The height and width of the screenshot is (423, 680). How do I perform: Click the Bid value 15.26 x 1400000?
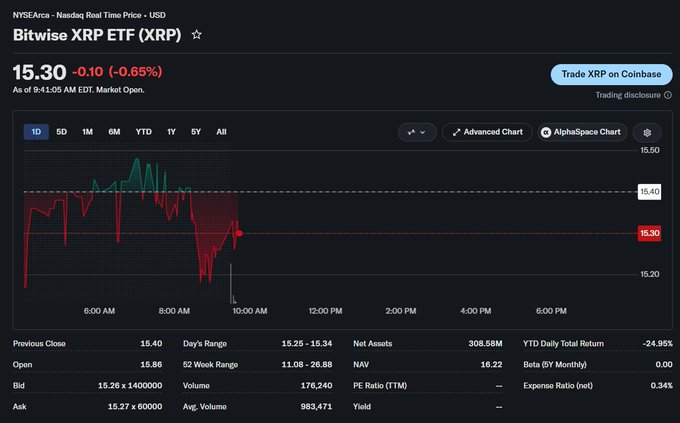[x=130, y=385]
